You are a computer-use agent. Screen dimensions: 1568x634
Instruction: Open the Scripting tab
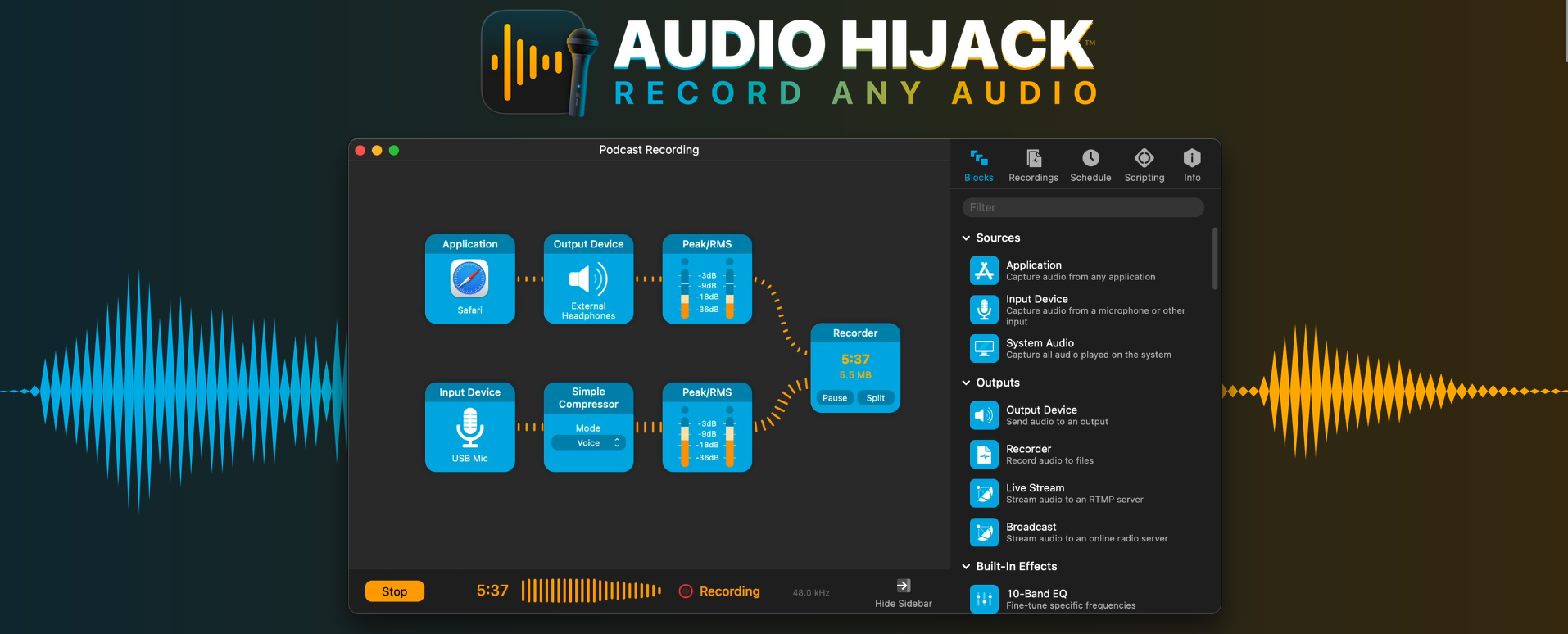pyautogui.click(x=1144, y=165)
